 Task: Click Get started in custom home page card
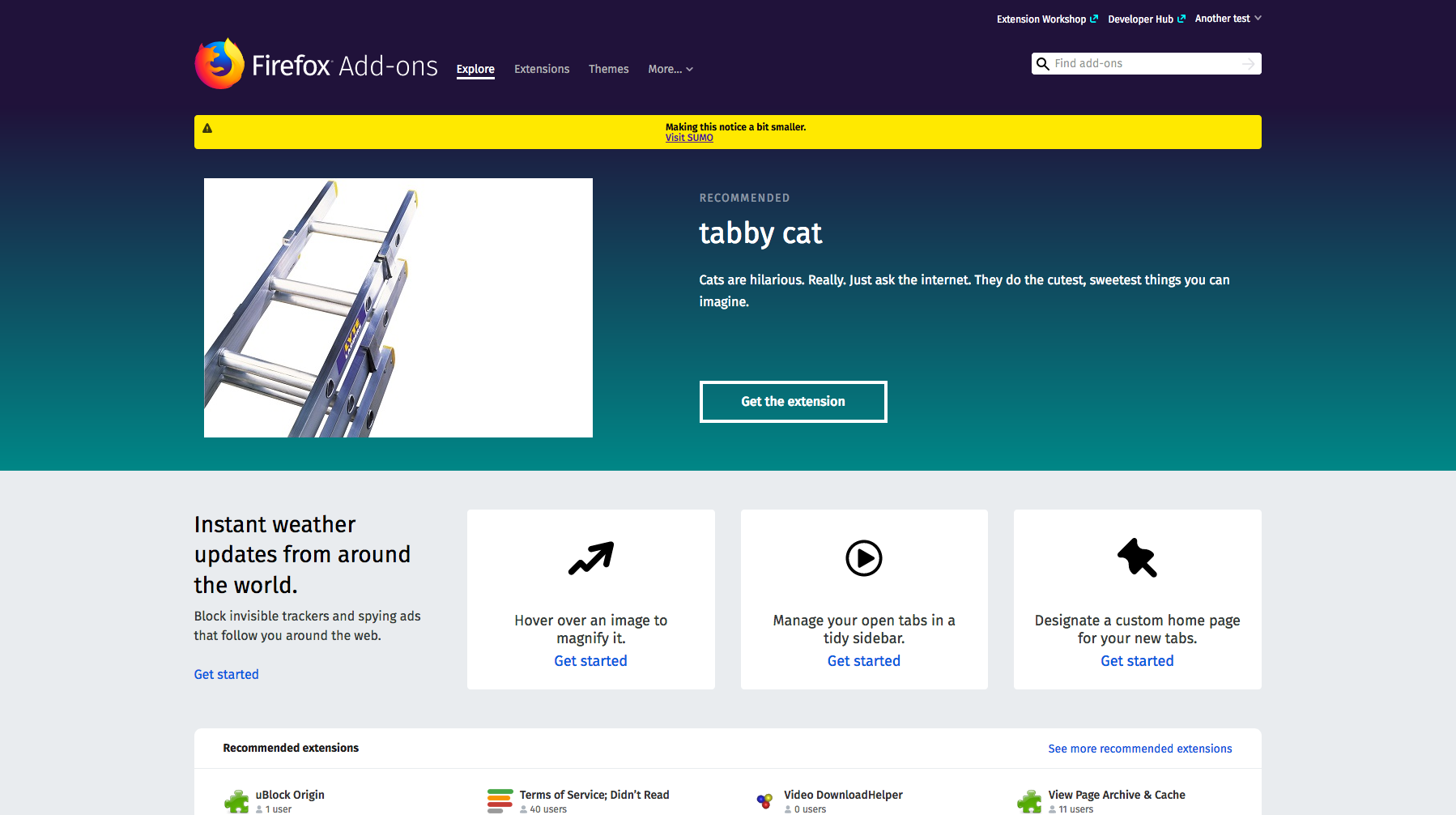(x=1137, y=661)
